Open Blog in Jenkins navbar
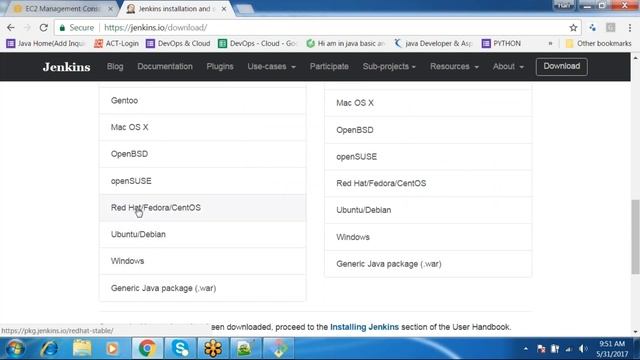This screenshot has width=640, height=360. tap(115, 67)
